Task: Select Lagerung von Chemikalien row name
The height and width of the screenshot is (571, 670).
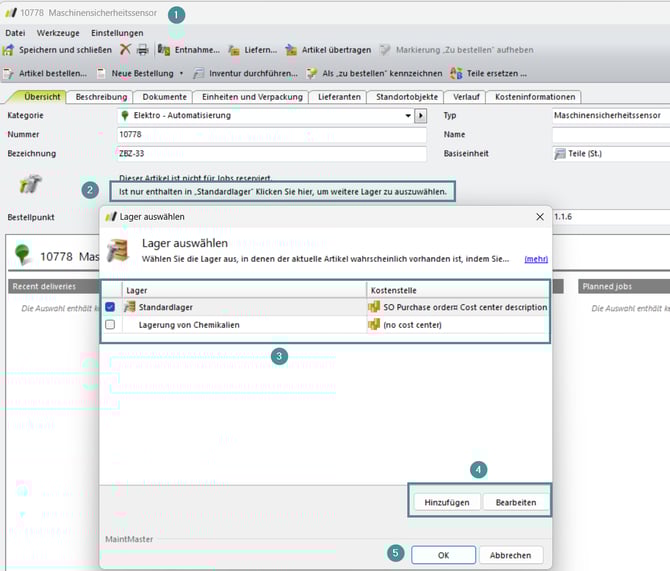Action: tap(189, 325)
